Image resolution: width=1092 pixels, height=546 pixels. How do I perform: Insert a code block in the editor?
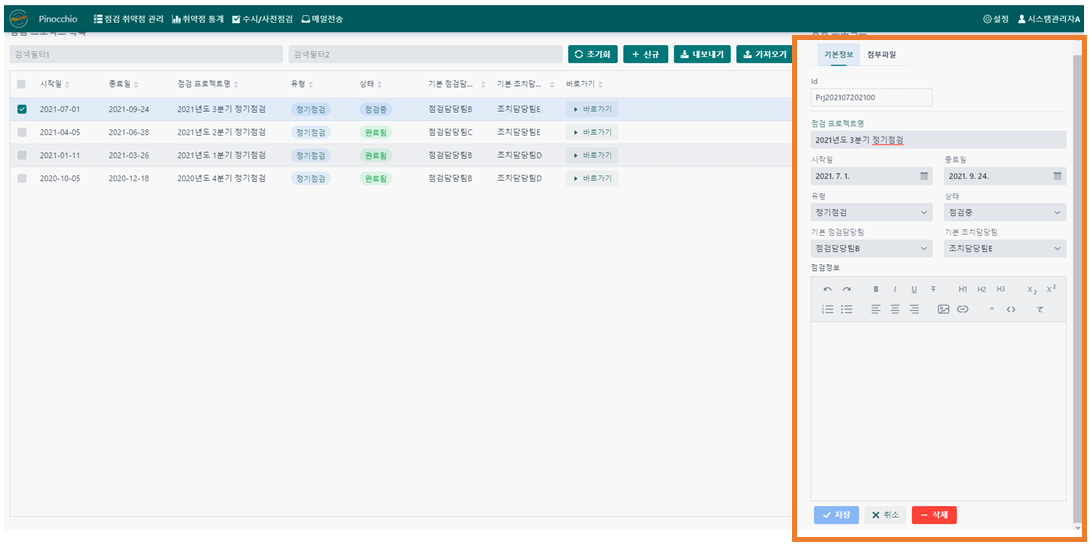click(x=1011, y=309)
